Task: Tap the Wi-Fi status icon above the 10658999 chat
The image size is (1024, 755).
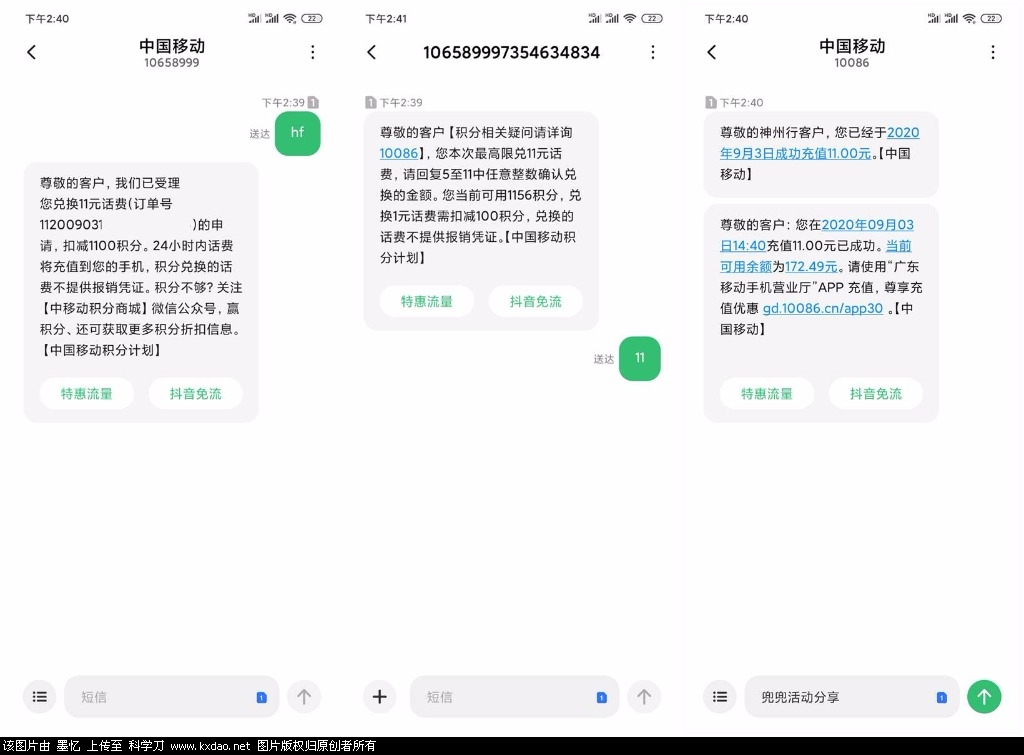Action: click(290, 18)
